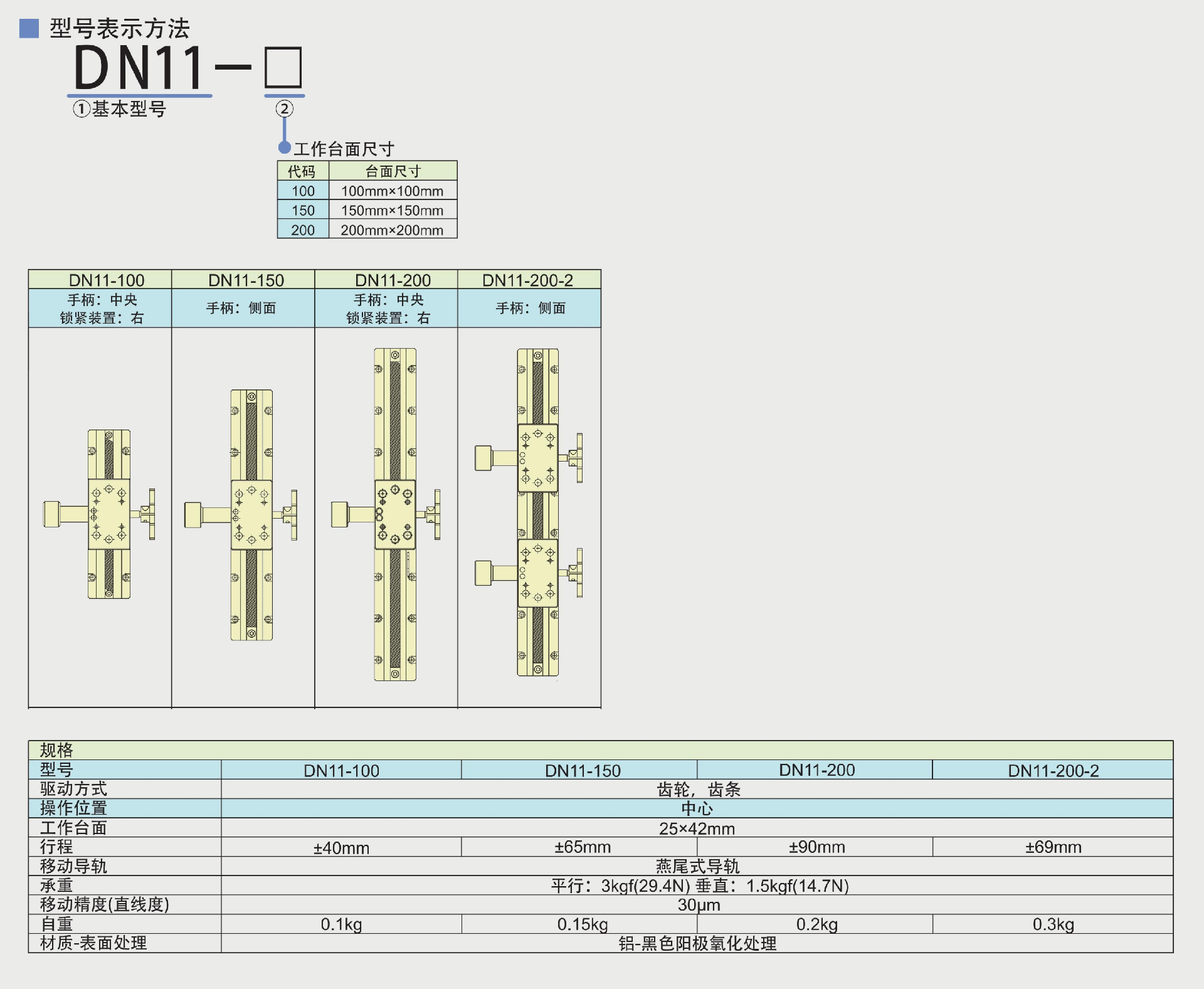
Task: Click the circled number 2 marker
Action: coord(284,109)
